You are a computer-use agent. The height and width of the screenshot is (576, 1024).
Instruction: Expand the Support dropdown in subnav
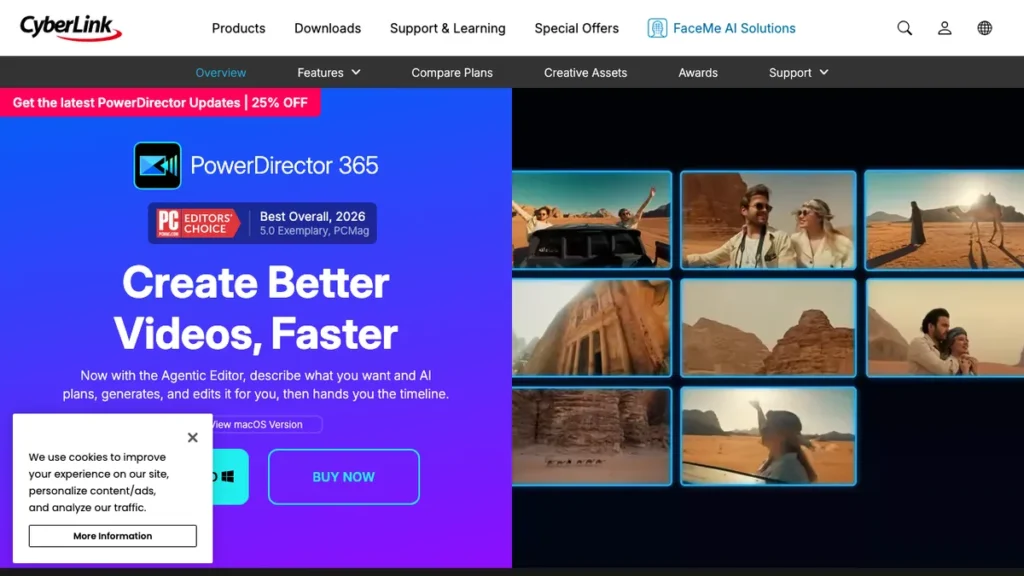coord(798,72)
